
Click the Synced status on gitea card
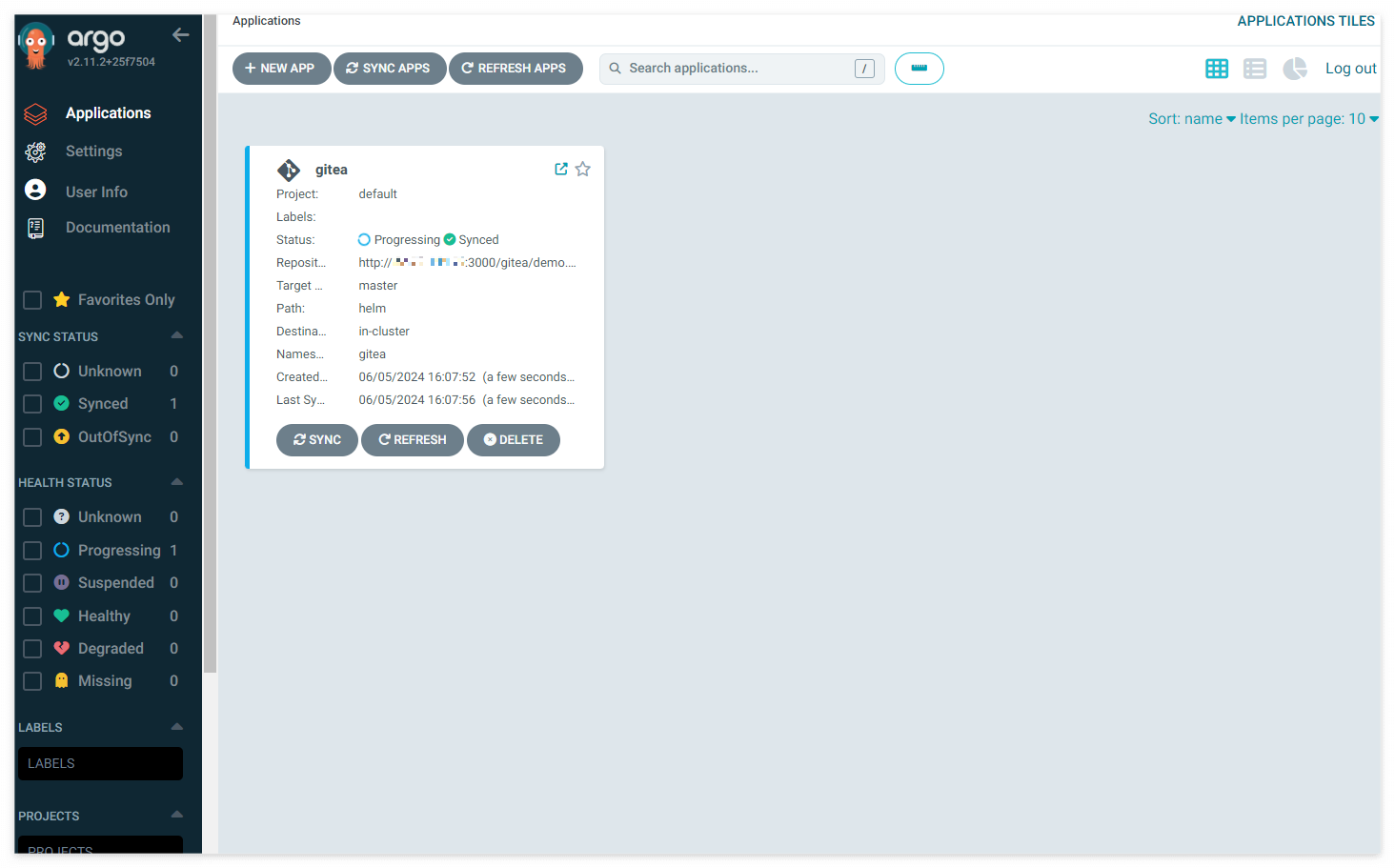point(472,240)
